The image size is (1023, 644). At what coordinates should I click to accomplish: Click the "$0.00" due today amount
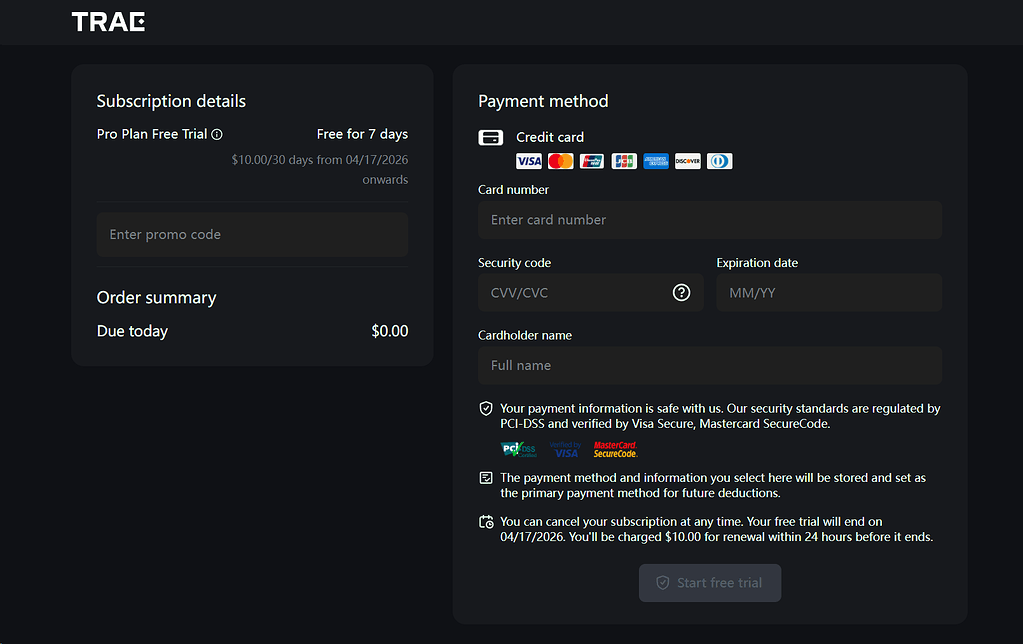[x=389, y=331]
